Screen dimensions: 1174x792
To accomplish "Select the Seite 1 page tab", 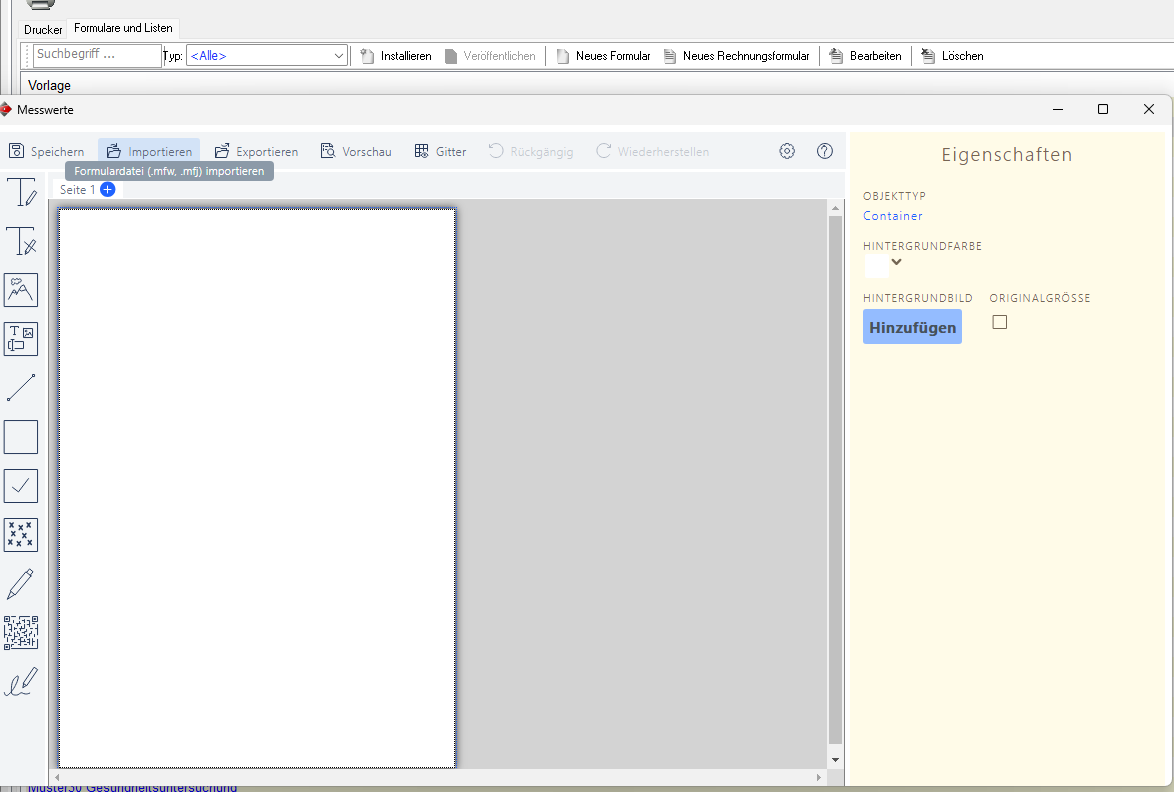I will [77, 189].
